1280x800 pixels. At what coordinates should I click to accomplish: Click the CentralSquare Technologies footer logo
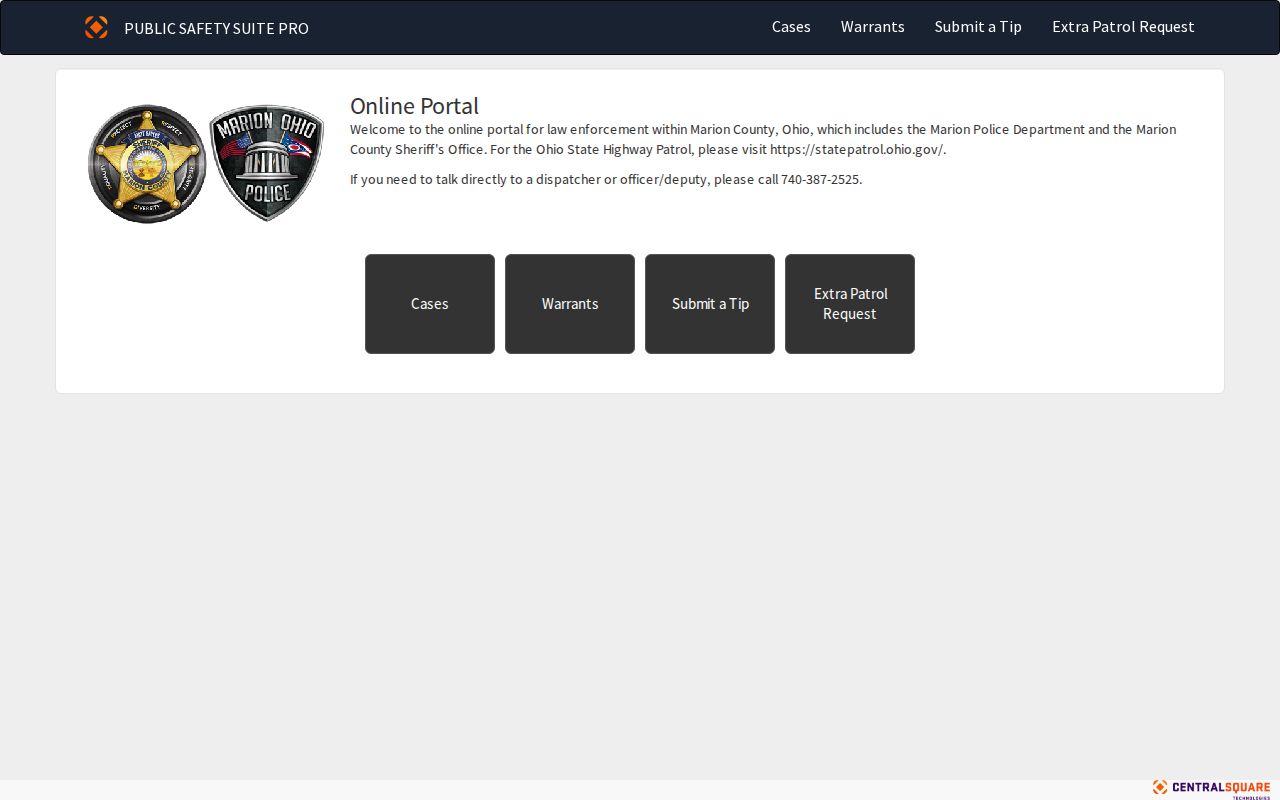click(1211, 789)
